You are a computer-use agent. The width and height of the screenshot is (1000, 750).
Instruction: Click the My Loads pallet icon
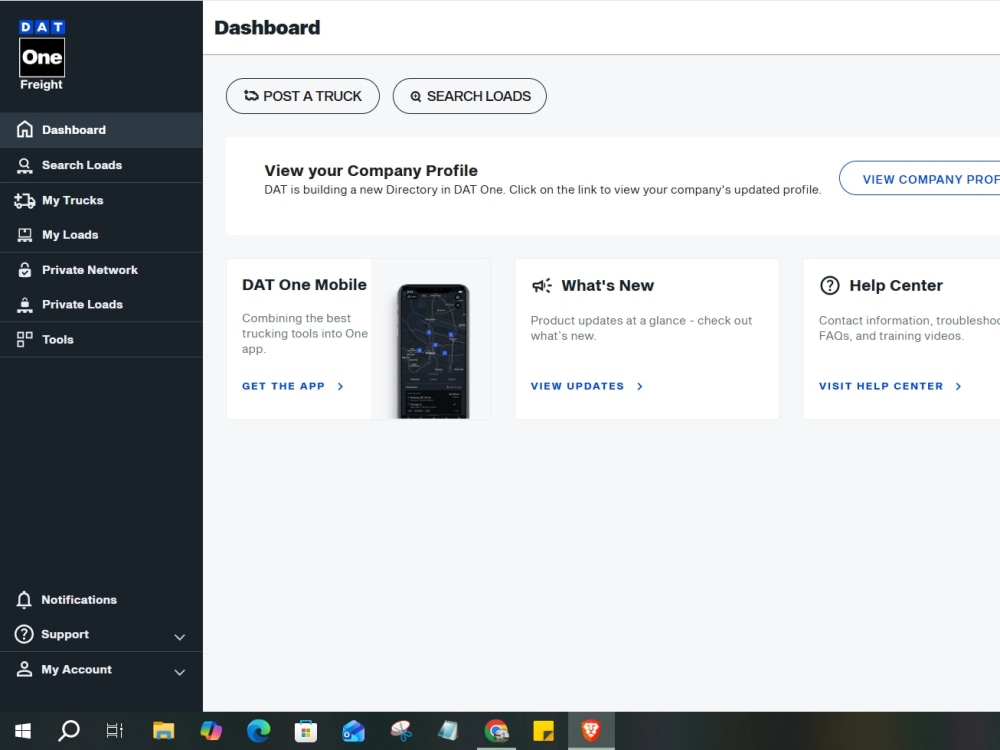24,235
